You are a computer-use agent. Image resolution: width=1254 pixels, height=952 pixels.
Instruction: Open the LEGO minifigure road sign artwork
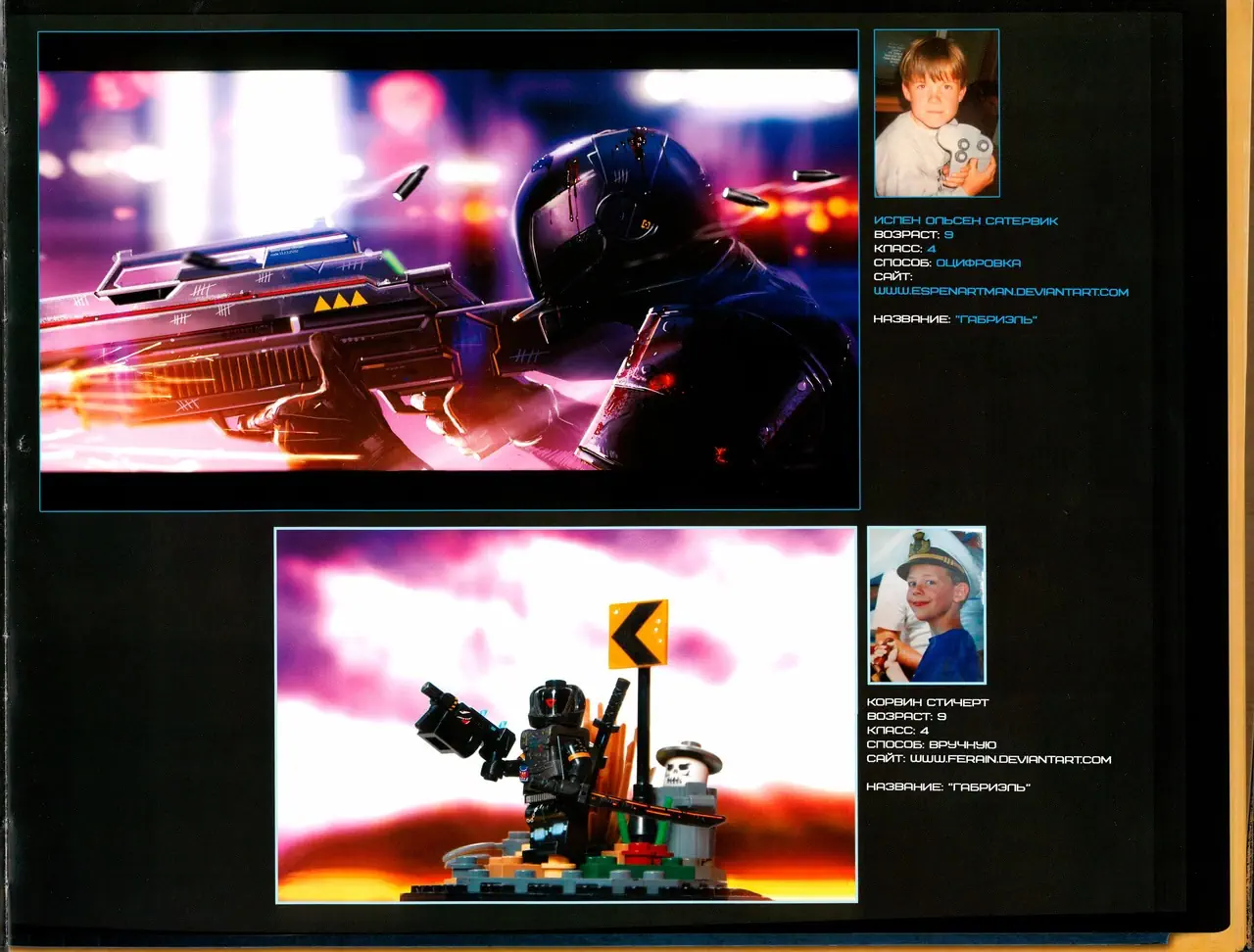click(566, 715)
